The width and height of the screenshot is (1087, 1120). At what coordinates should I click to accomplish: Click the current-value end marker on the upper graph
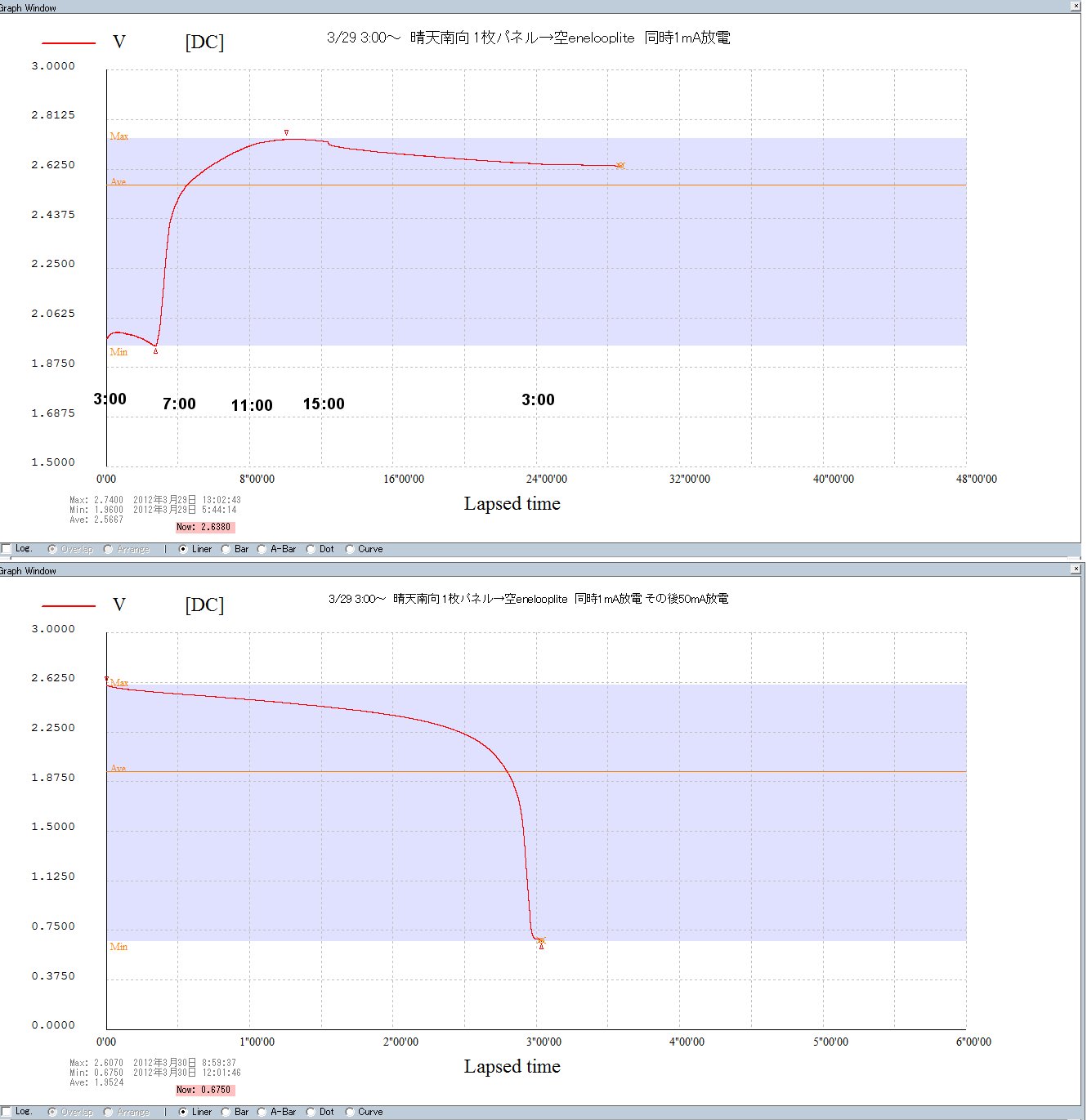click(x=620, y=166)
